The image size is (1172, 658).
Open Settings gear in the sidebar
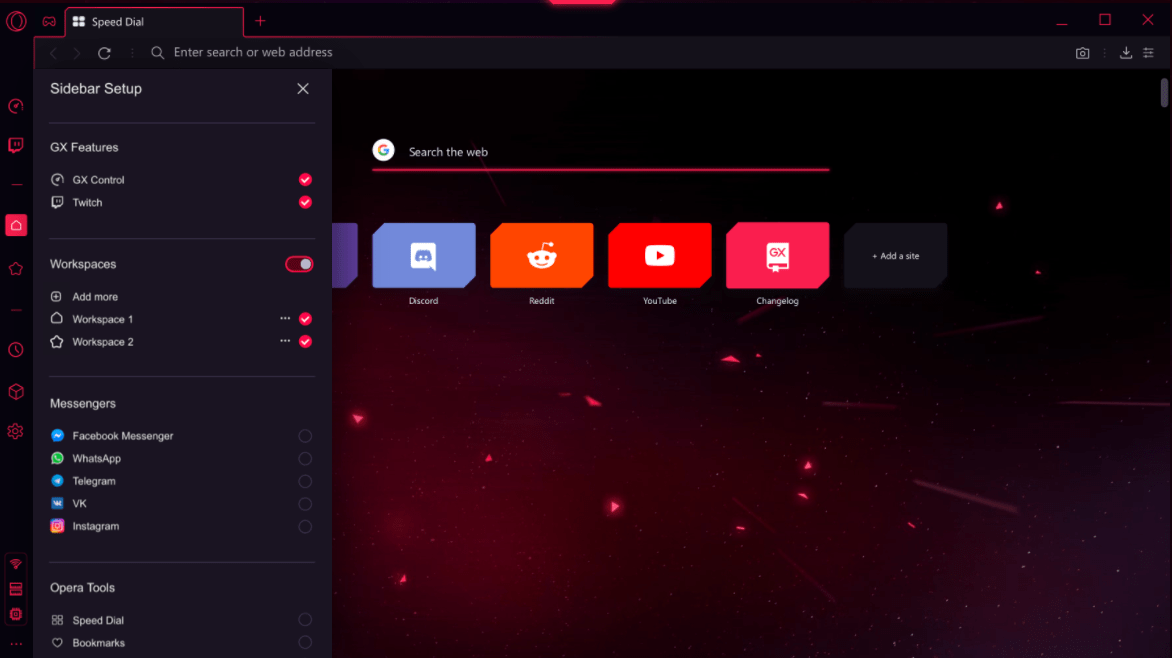click(x=16, y=432)
